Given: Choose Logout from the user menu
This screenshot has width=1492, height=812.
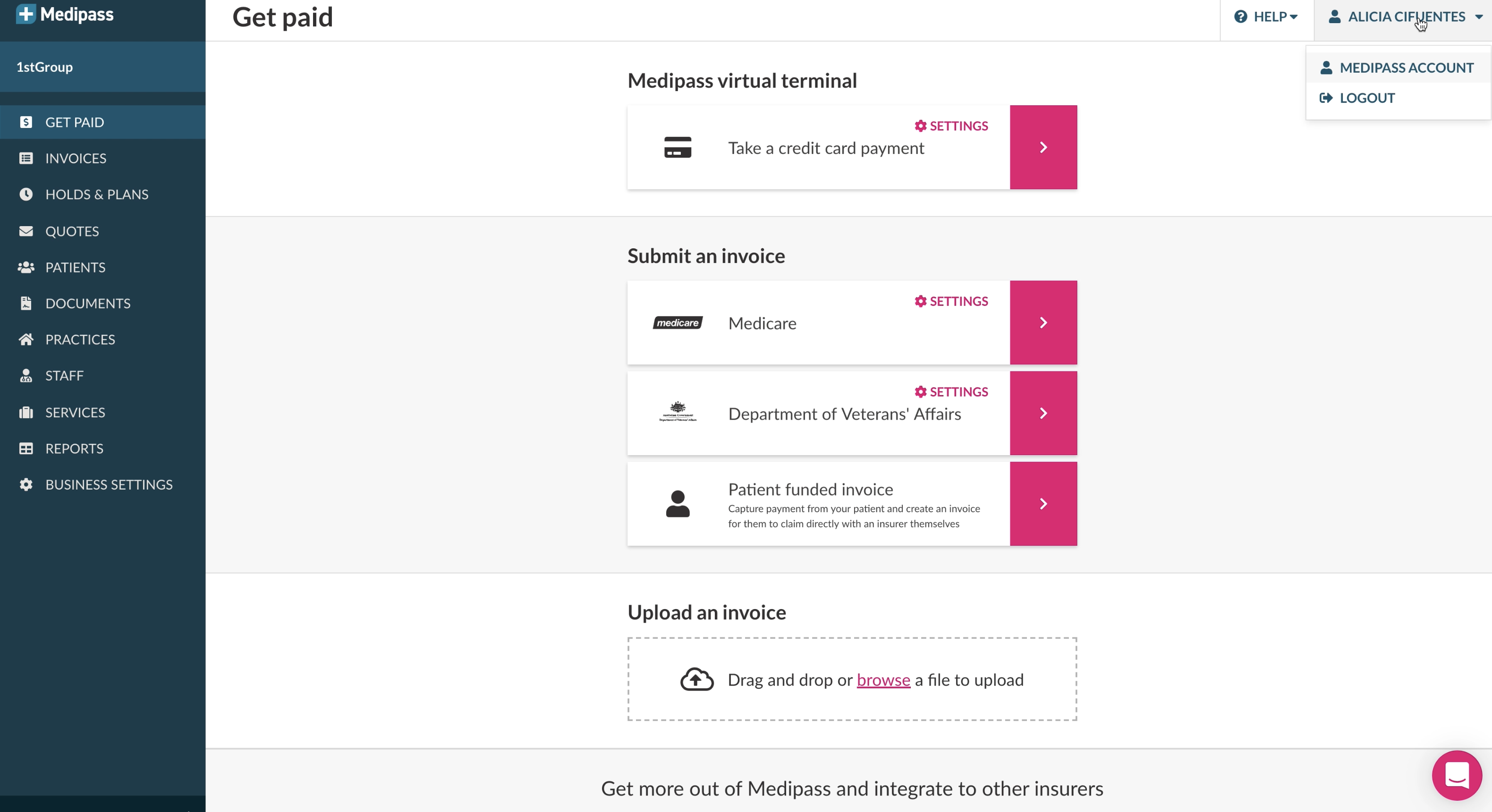Looking at the screenshot, I should (x=1366, y=98).
